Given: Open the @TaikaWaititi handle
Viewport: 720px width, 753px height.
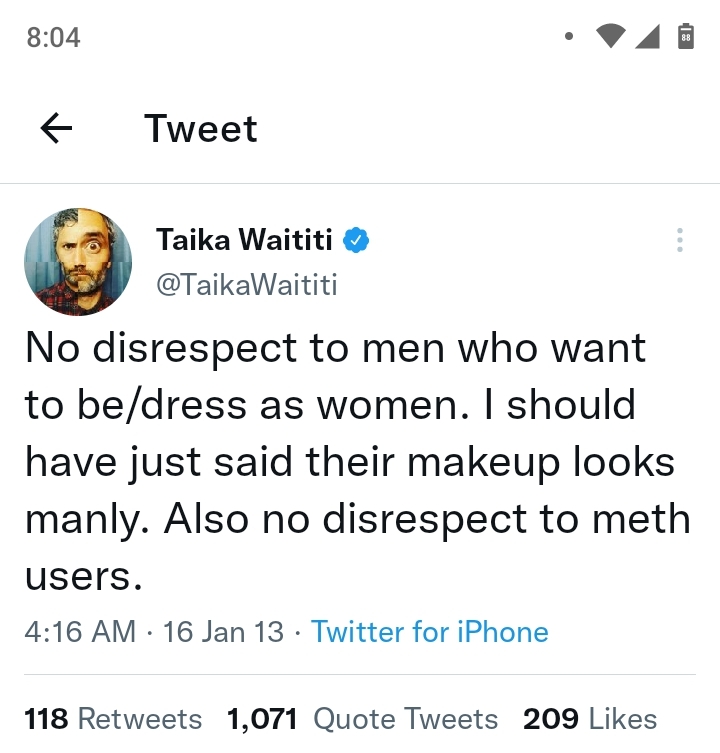Looking at the screenshot, I should click(246, 286).
